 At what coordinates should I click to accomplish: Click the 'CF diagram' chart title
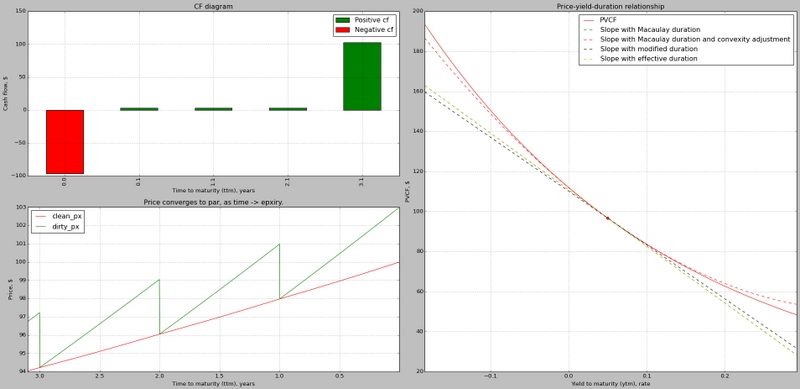213,7
